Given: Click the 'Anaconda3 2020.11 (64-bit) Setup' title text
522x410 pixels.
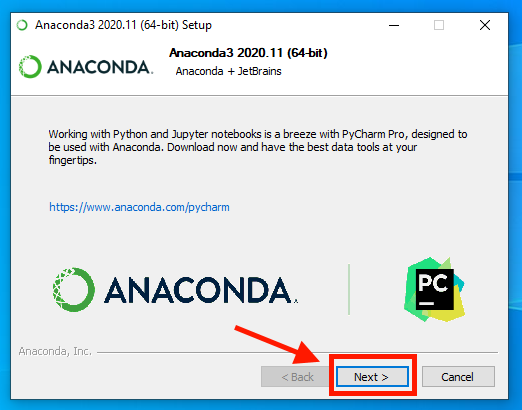Looking at the screenshot, I should [123, 25].
